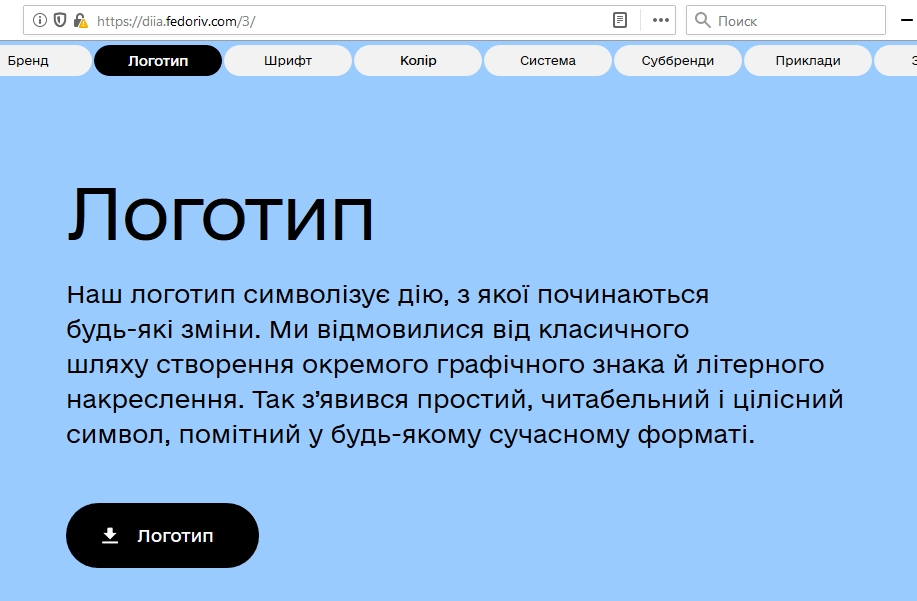Click the download arrow icon on Логотип button
Viewport: 917px width, 601px height.
point(110,536)
